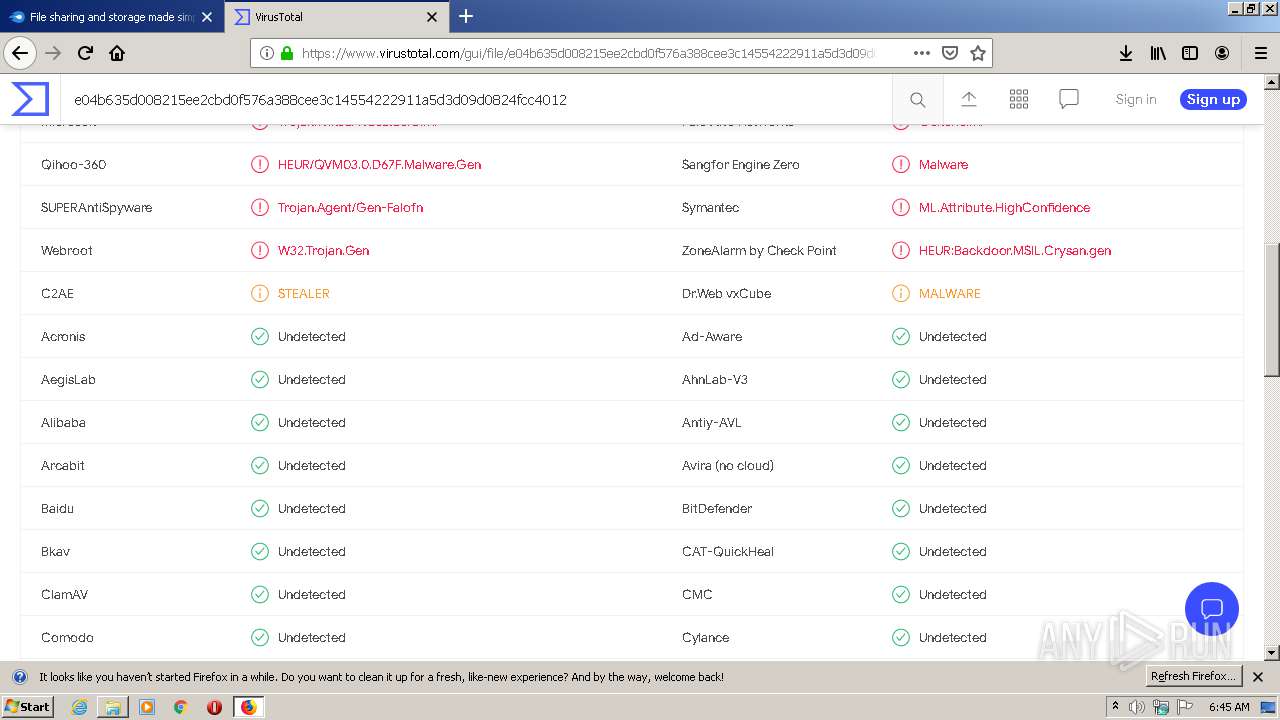The width and height of the screenshot is (1280, 720).
Task: Click scrollbar down arrow
Action: (1272, 653)
